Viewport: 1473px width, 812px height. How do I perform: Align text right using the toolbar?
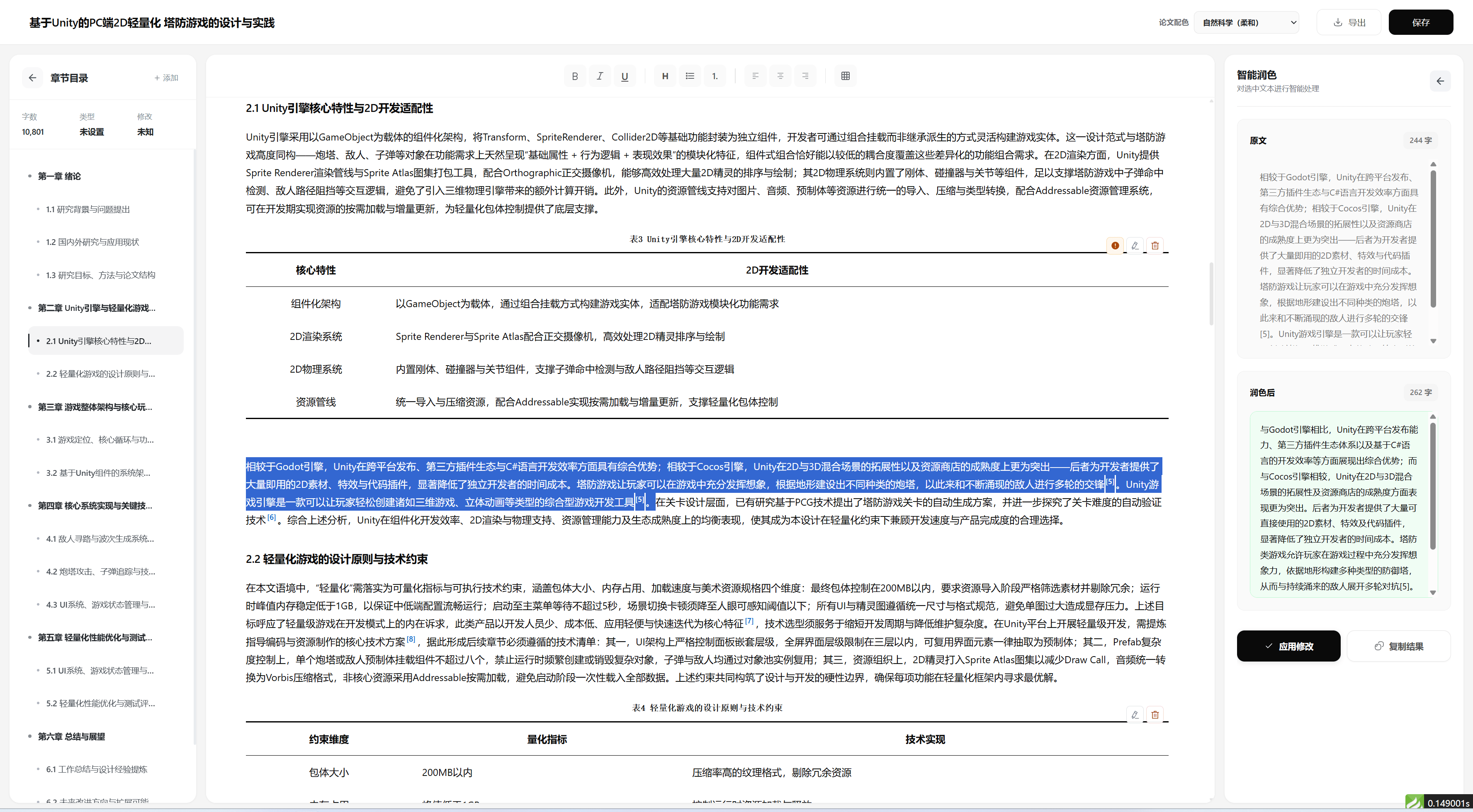pyautogui.click(x=805, y=76)
